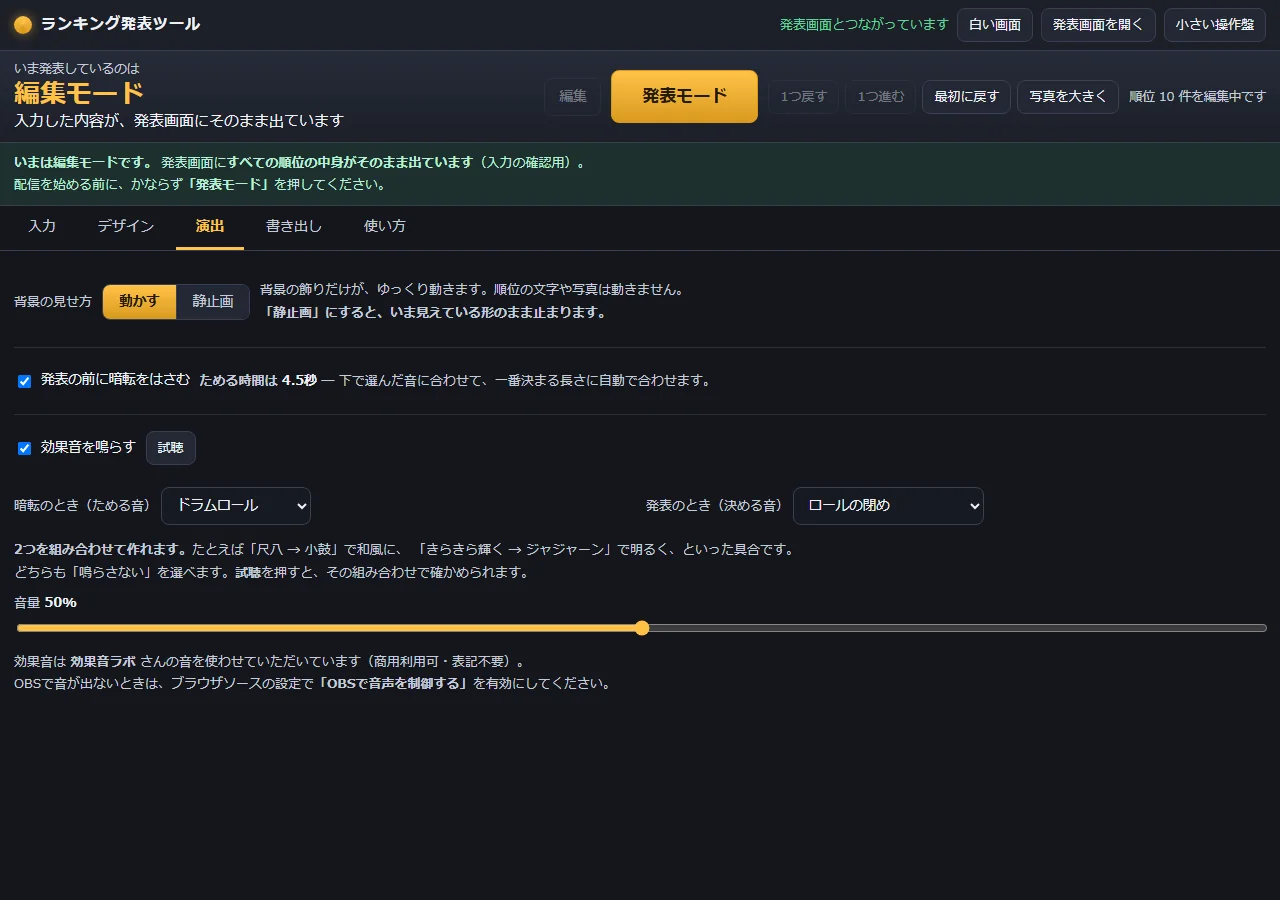
Task: Click the 音量 slider handle
Action: 642,628
